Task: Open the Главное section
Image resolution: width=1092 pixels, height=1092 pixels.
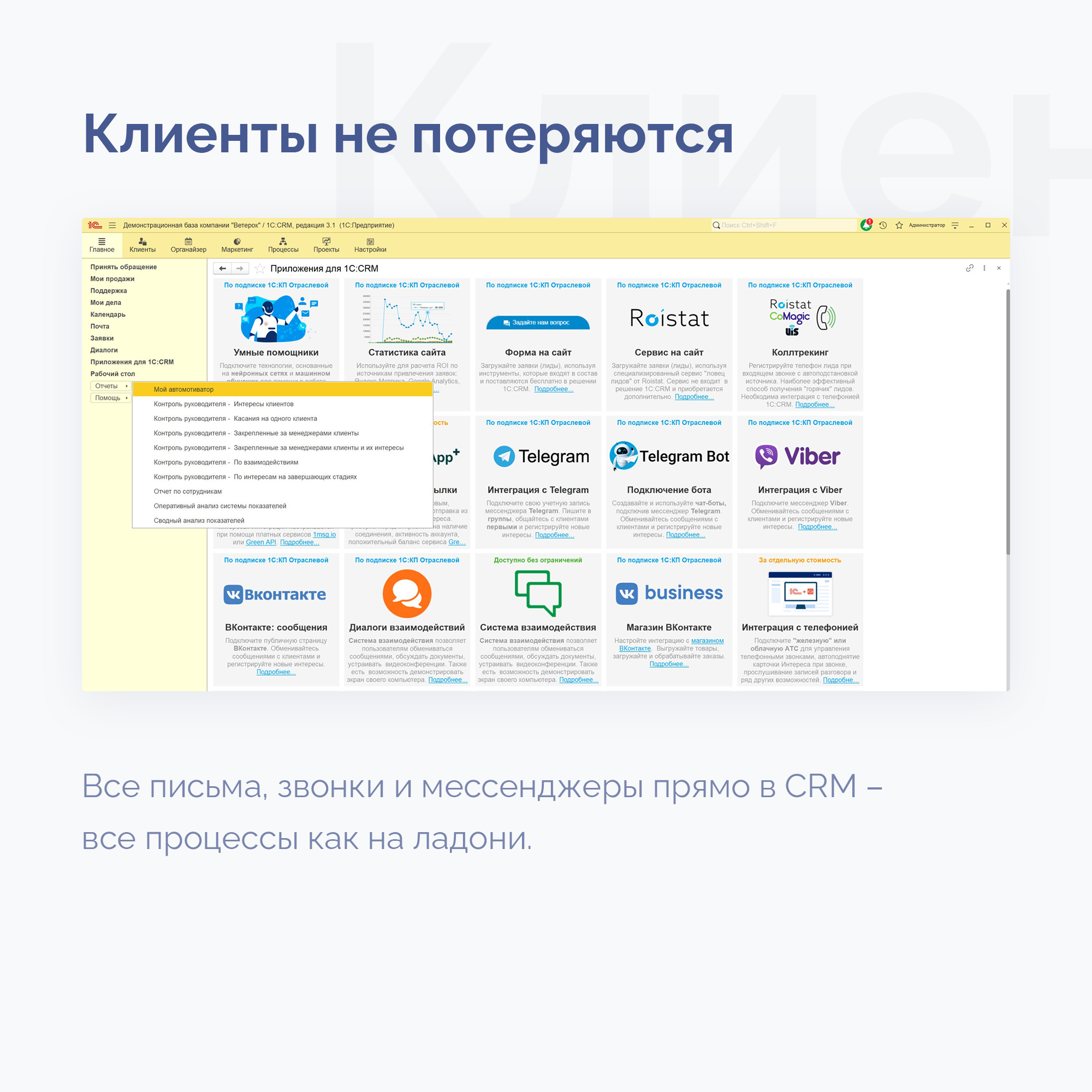Action: (102, 245)
